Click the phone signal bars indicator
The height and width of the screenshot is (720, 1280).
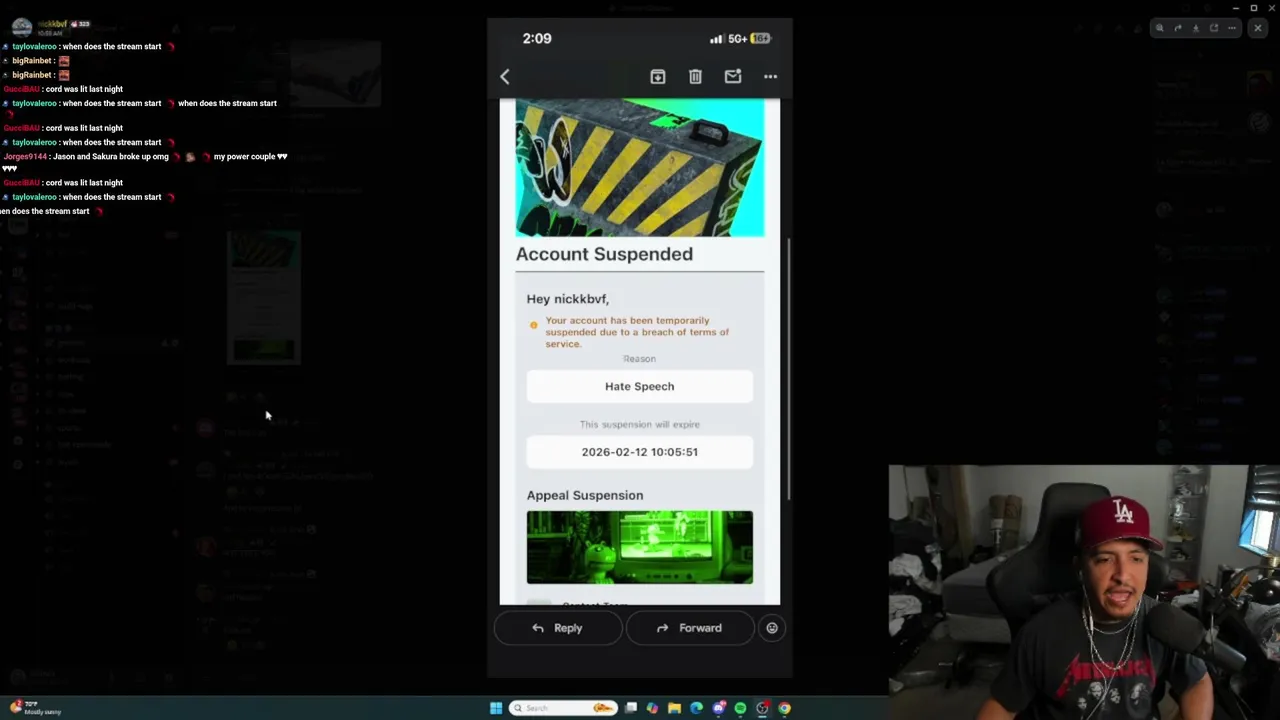[x=716, y=39]
